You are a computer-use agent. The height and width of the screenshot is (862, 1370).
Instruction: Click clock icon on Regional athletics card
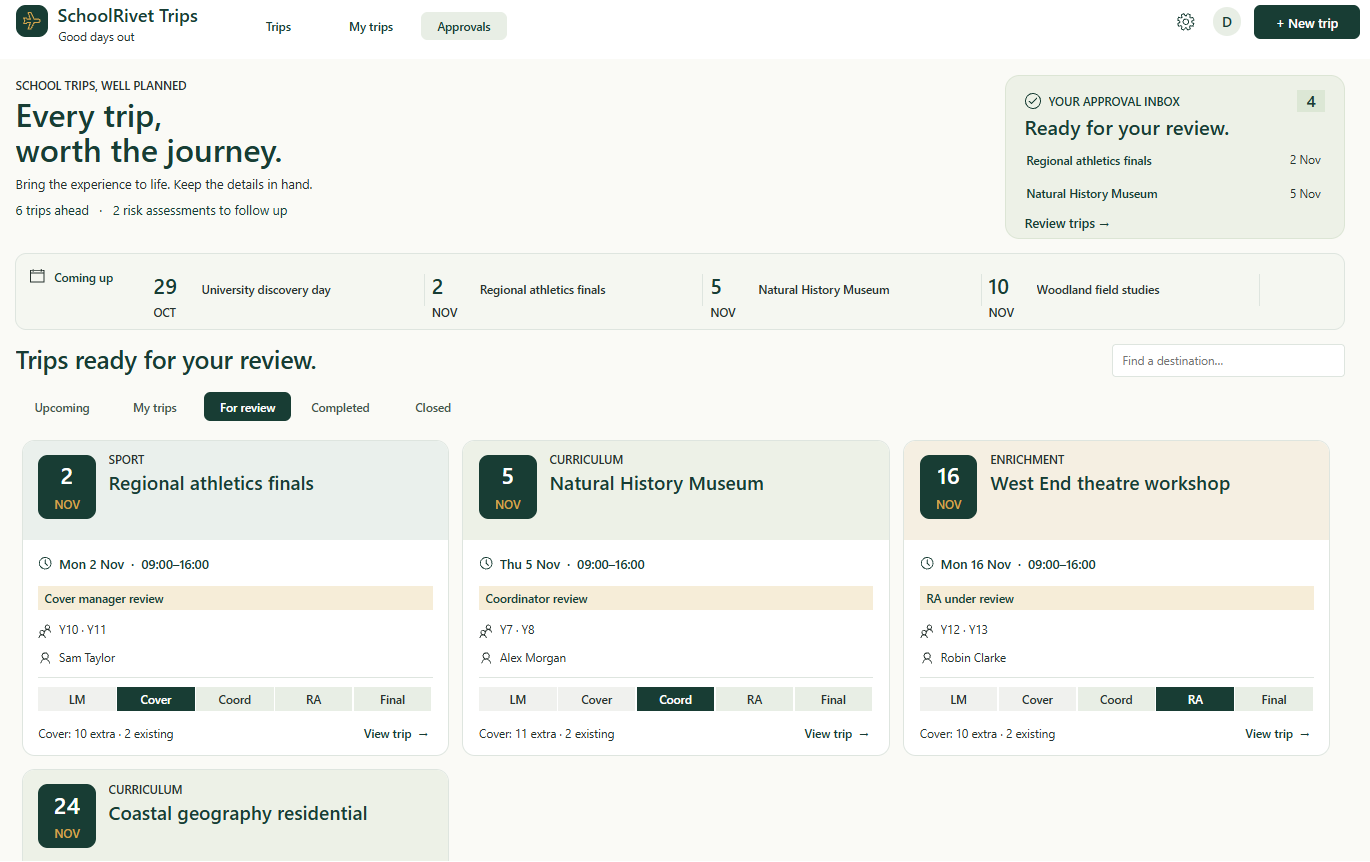(45, 564)
